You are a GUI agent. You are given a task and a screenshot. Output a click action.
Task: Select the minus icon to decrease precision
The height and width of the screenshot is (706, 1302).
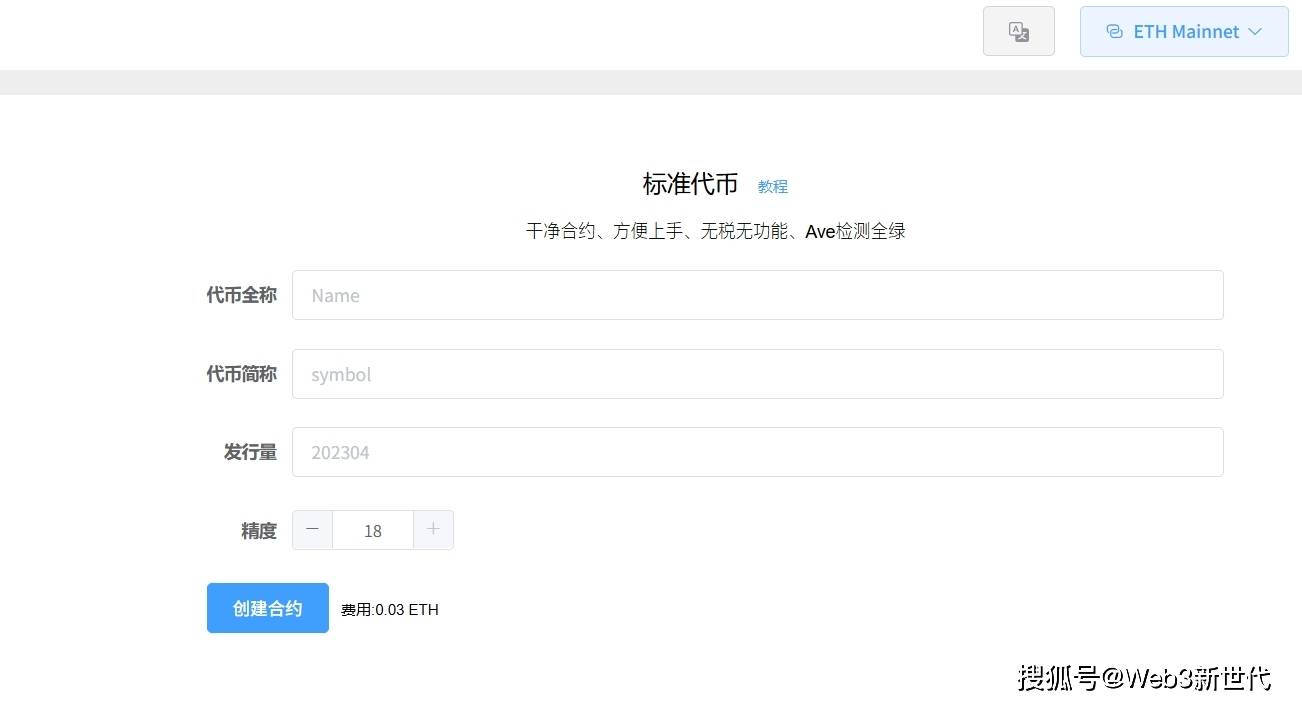(312, 530)
